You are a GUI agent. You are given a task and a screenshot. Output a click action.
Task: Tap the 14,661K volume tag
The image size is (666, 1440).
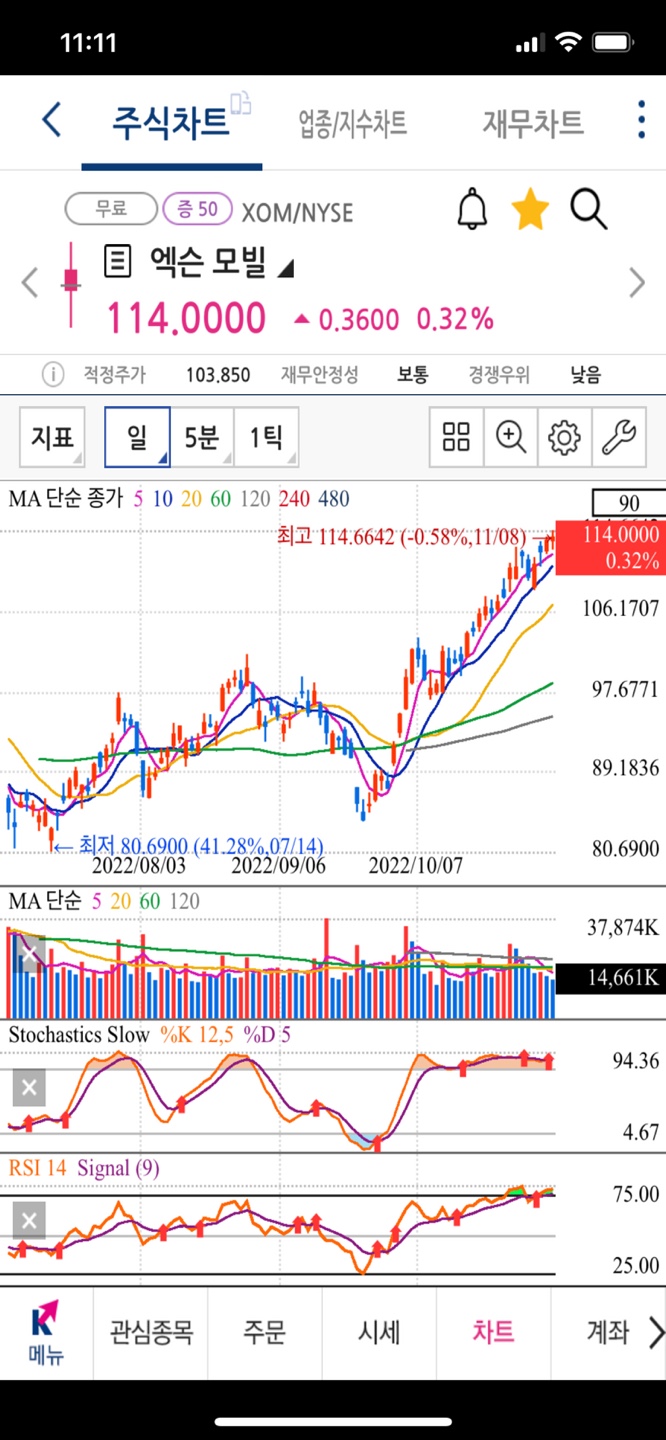(610, 978)
